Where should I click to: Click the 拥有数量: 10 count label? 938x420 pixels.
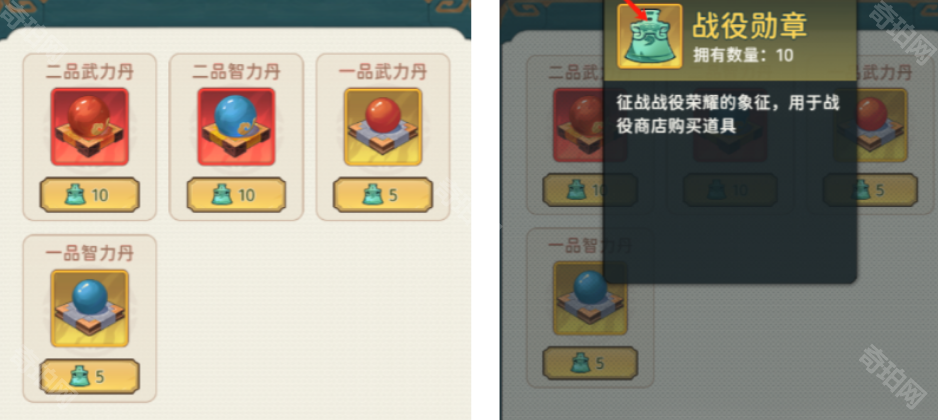point(743,55)
